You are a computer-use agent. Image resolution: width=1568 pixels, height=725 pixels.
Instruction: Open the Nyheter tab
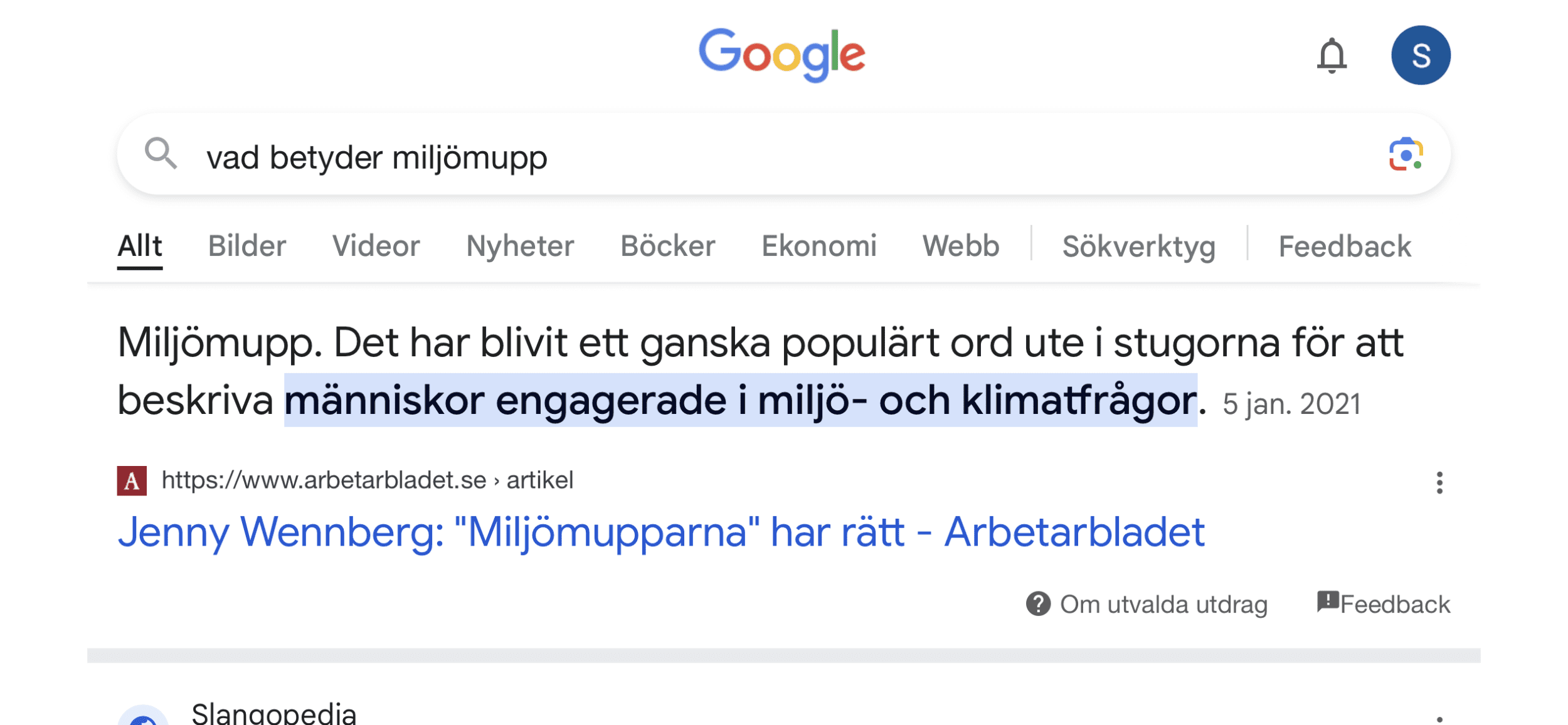[519, 246]
